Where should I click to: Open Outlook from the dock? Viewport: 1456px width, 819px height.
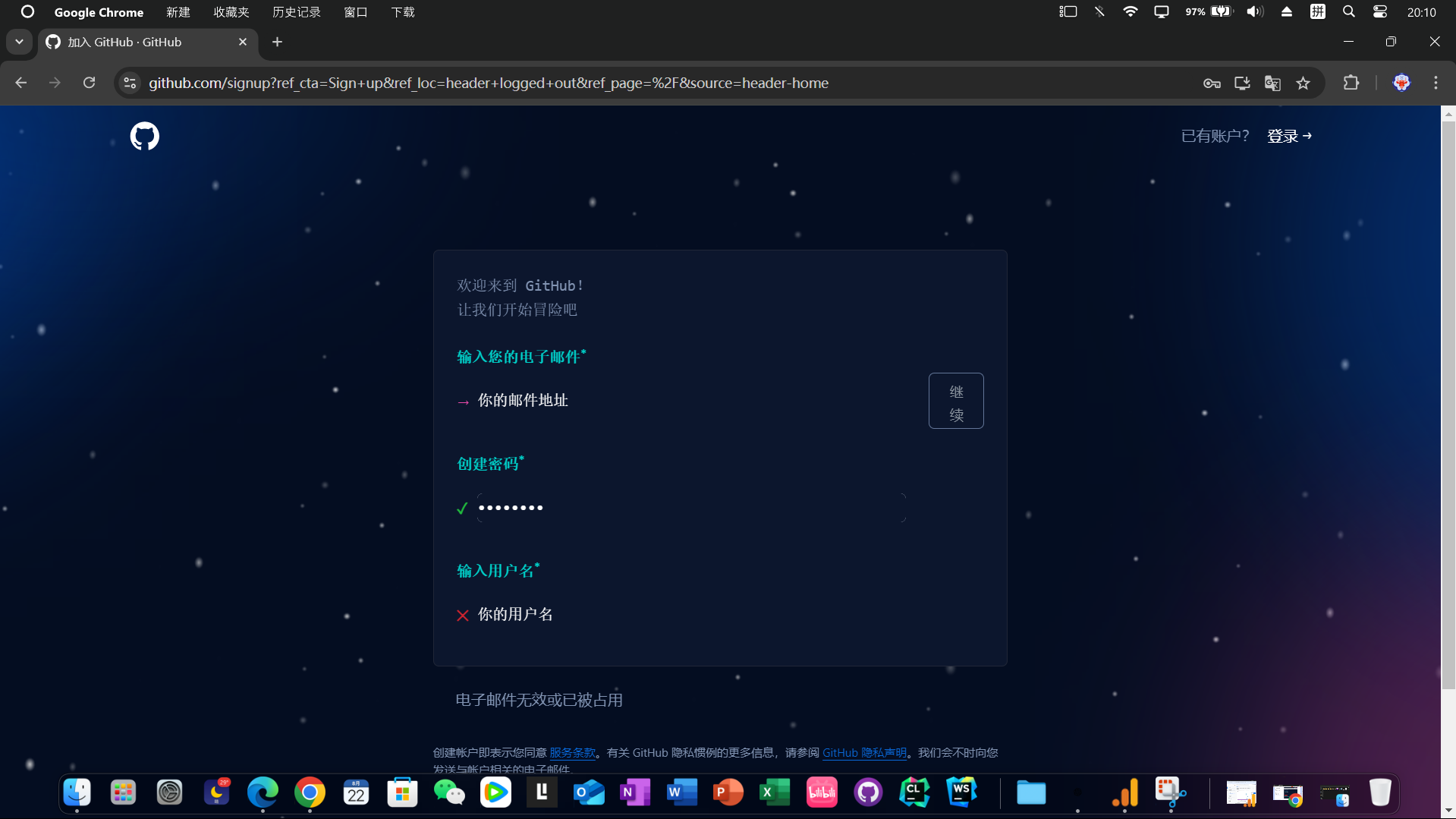pos(589,792)
